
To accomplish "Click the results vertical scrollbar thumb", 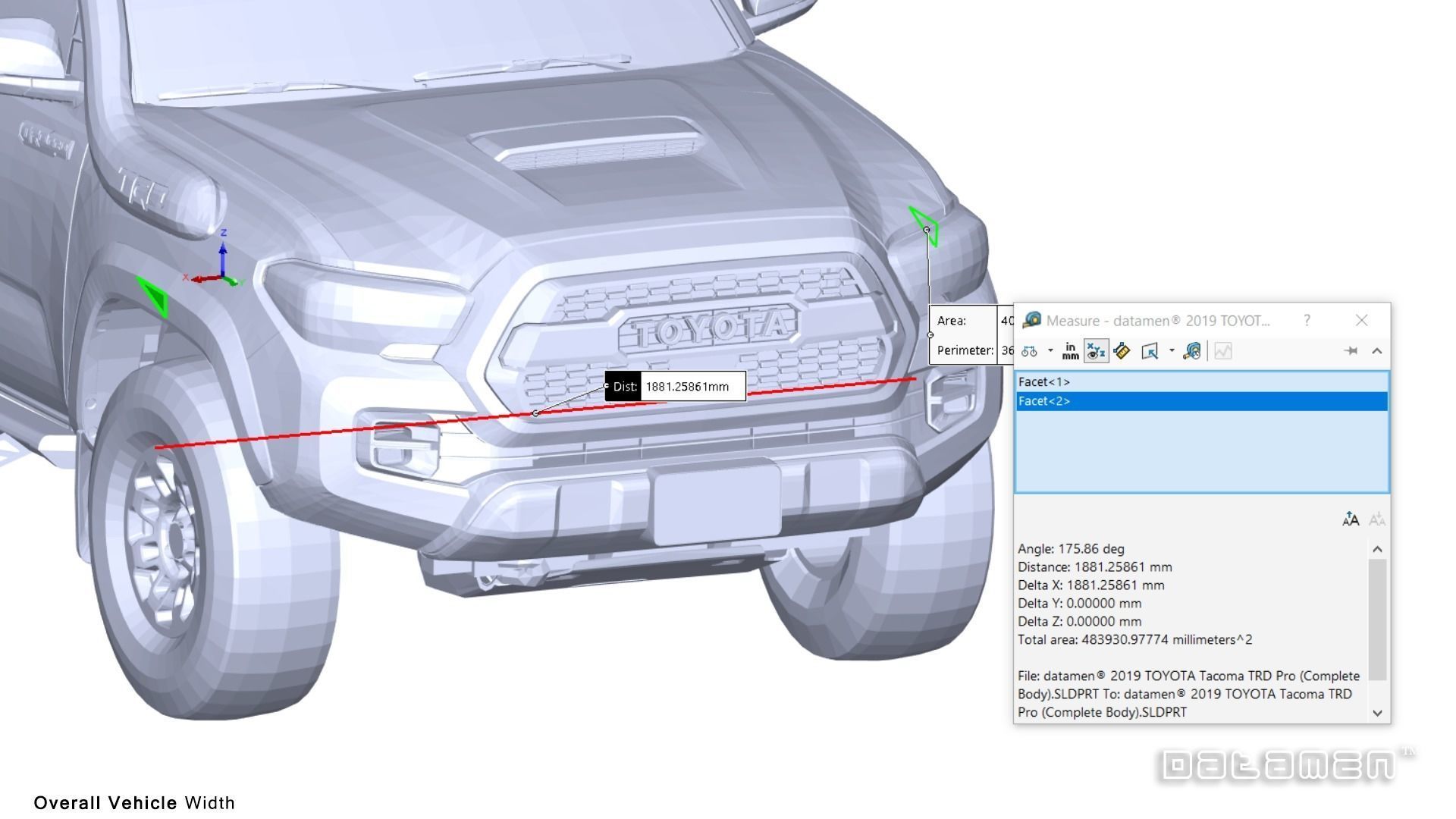I will [1378, 620].
